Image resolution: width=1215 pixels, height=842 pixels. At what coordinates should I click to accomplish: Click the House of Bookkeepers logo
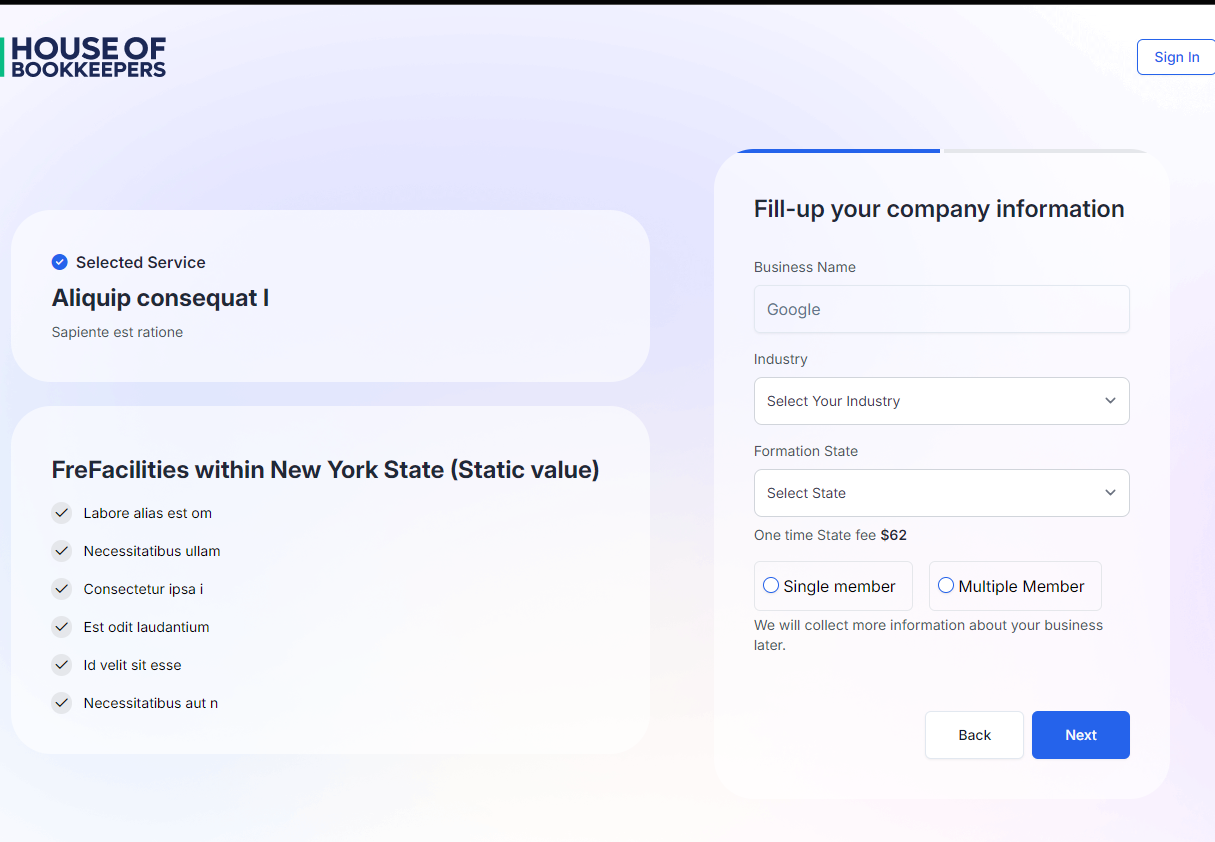tap(85, 57)
